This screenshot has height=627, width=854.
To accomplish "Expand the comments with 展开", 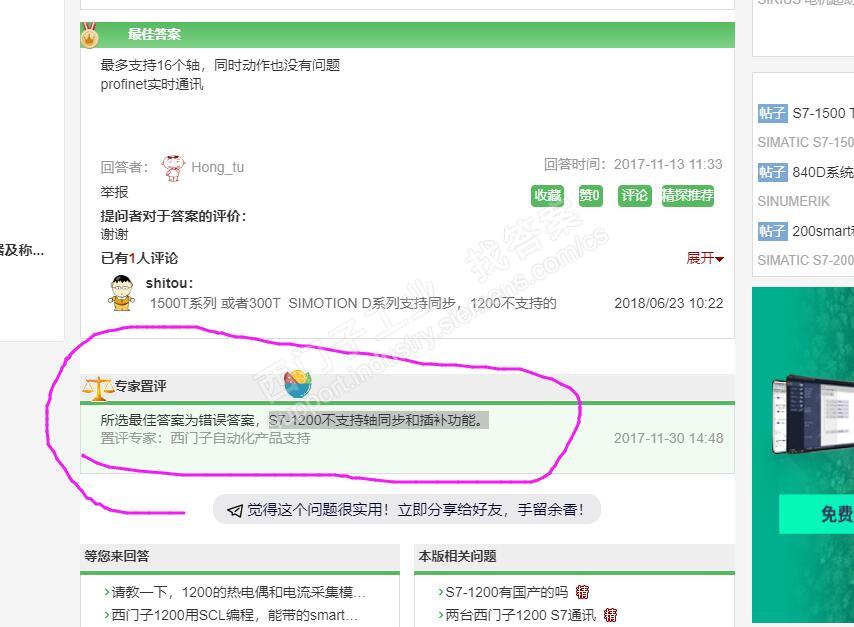I will [x=705, y=258].
